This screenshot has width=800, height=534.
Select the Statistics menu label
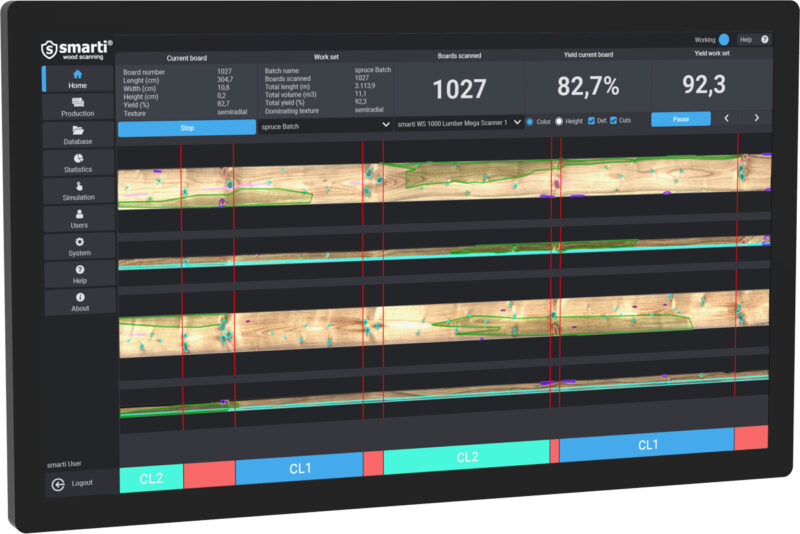click(x=78, y=169)
